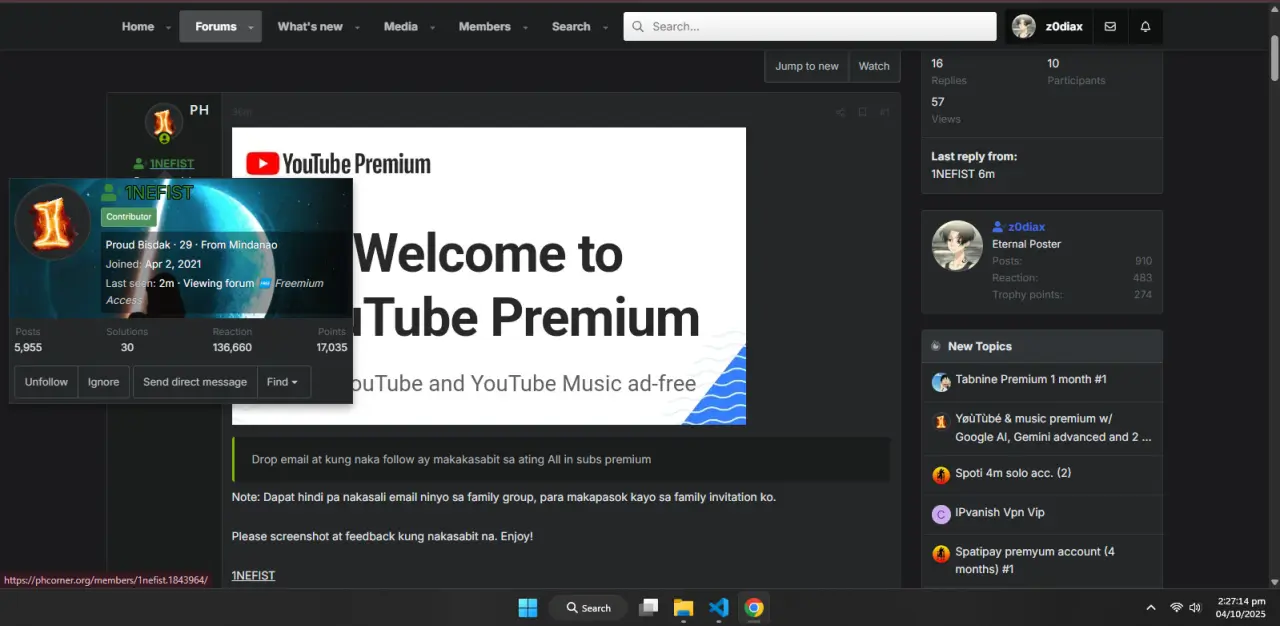Viewport: 1280px width, 626px height.
Task: Click the top search input field
Action: click(x=810, y=27)
